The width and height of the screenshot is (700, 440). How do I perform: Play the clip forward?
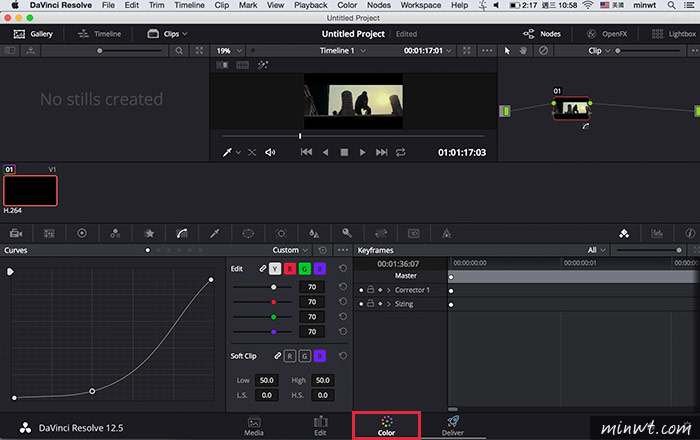click(x=362, y=153)
